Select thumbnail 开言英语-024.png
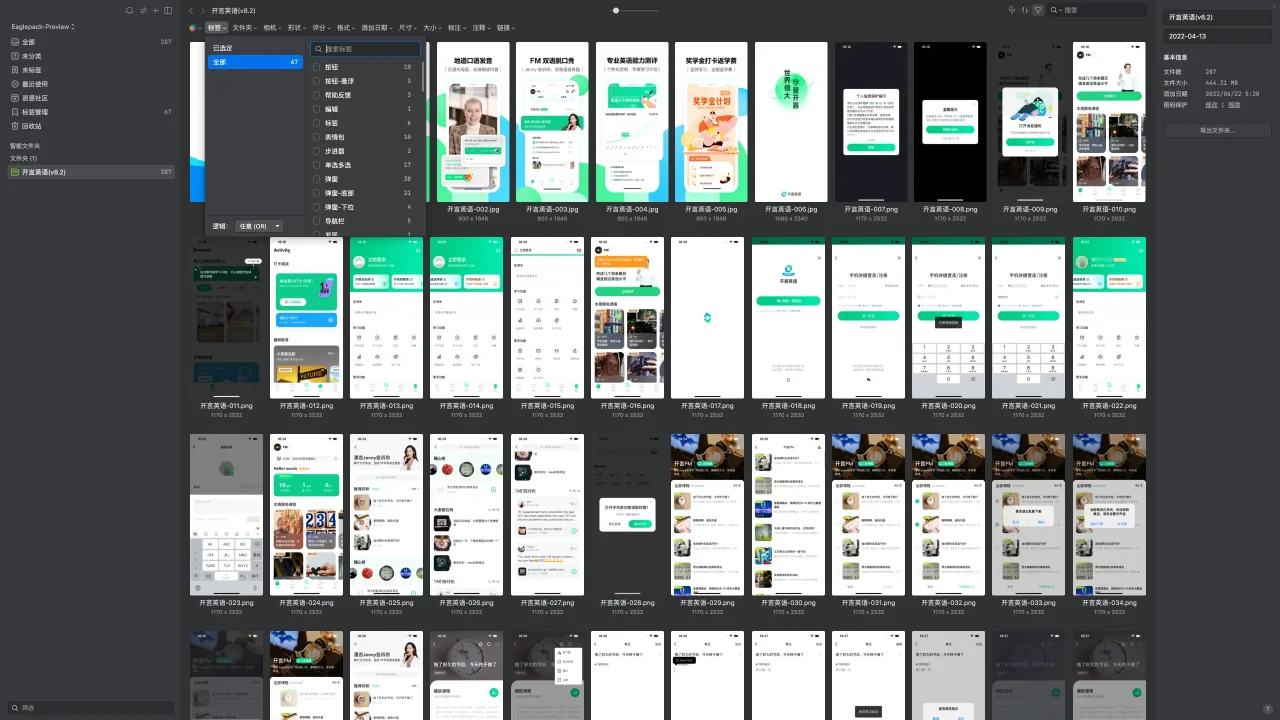The width and height of the screenshot is (1280, 720). (x=307, y=515)
